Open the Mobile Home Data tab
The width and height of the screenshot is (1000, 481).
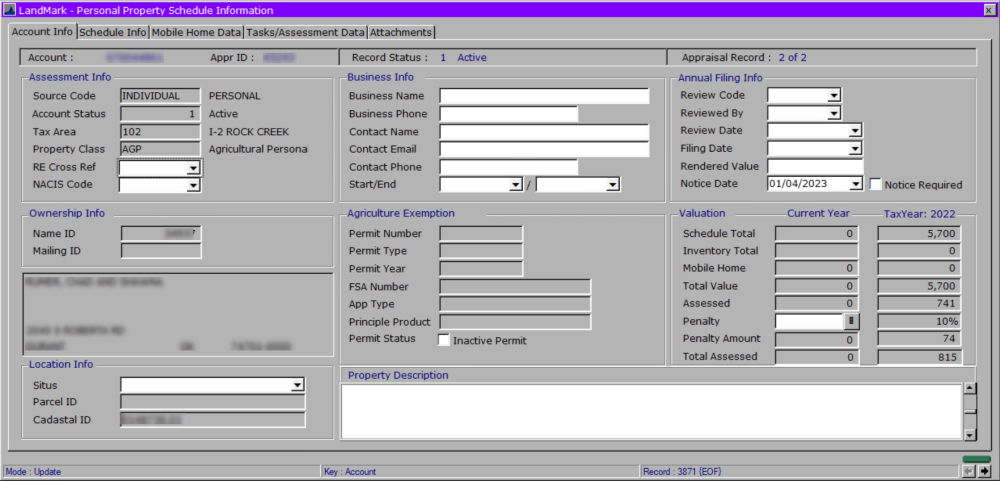[x=196, y=32]
